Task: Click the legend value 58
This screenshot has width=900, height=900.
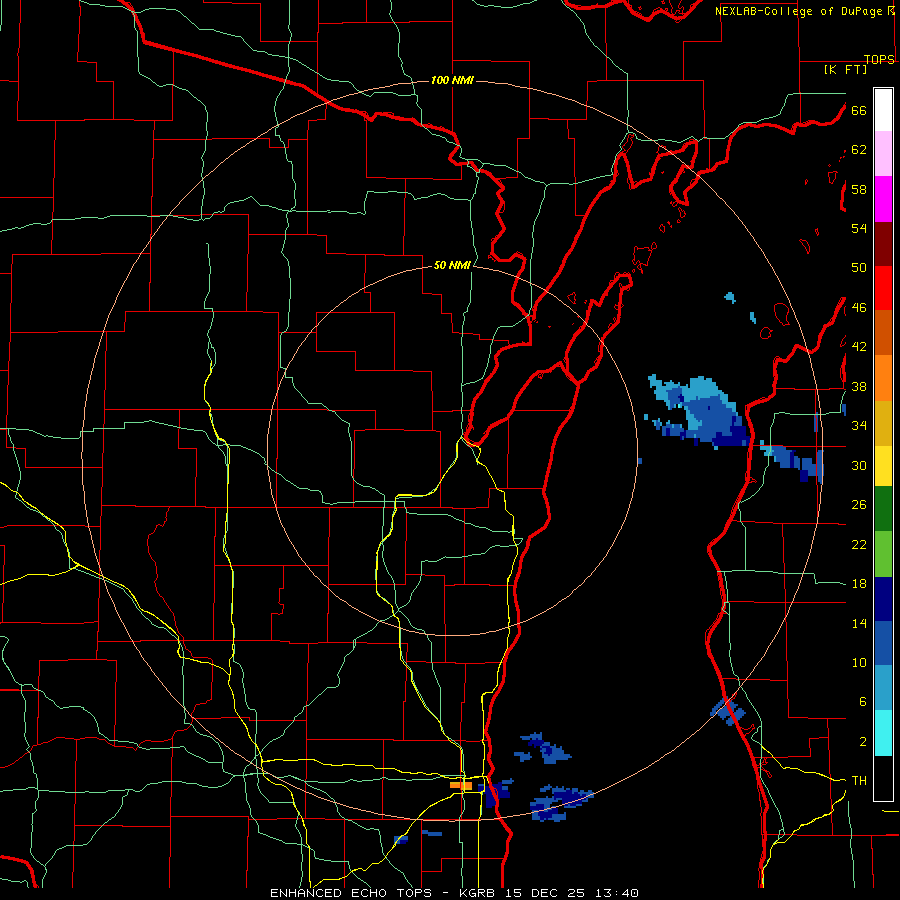Action: [x=859, y=189]
